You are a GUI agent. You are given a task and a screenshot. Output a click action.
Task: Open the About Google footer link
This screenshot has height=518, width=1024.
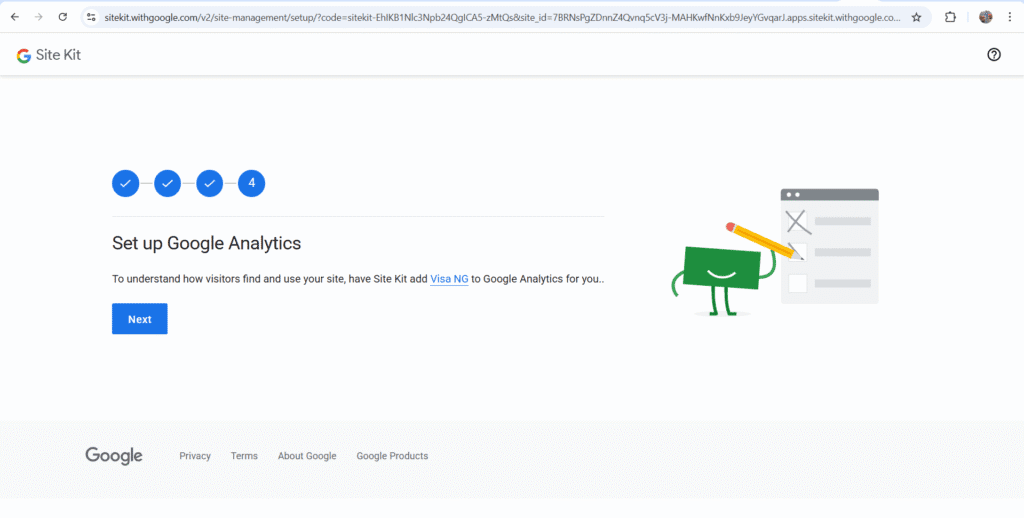tap(307, 456)
